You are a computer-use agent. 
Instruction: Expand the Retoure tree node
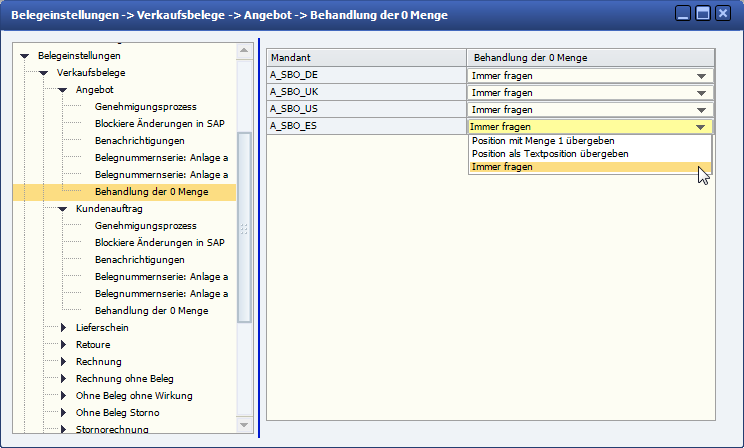click(62, 344)
